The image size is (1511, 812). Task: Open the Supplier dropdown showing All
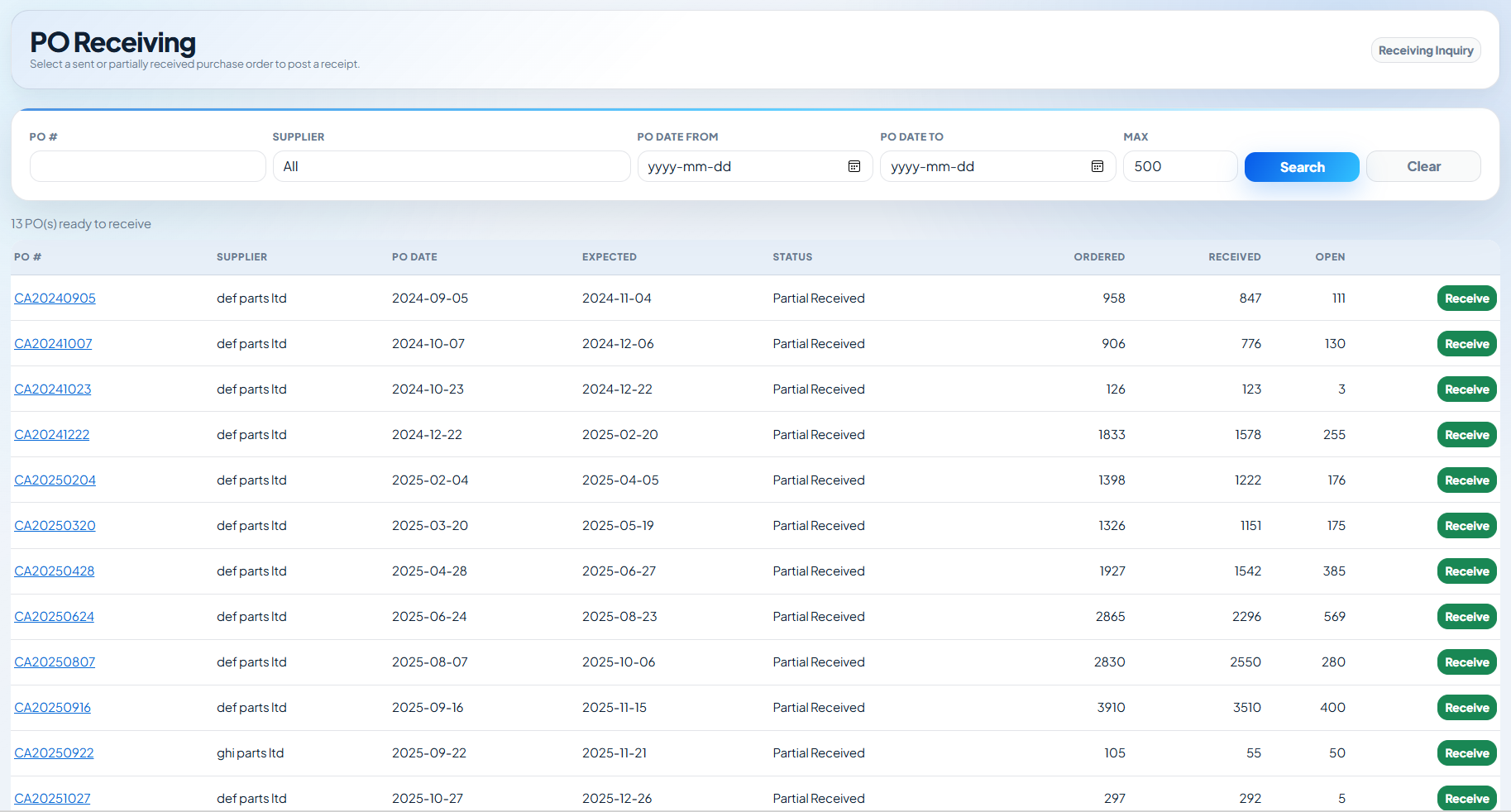tap(452, 166)
